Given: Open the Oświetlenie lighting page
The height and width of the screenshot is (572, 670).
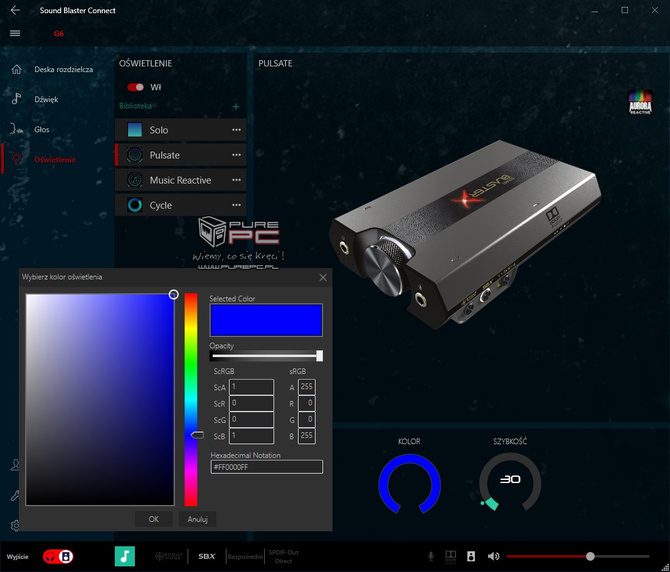Looking at the screenshot, I should point(55,159).
